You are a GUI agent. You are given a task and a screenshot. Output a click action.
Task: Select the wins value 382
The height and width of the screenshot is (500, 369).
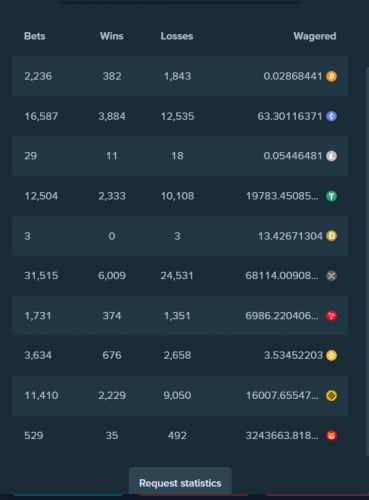112,76
